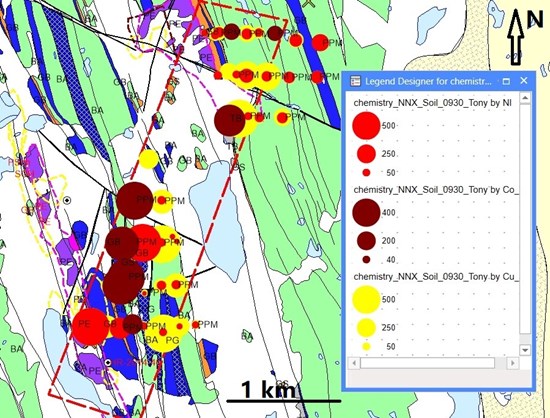Select the yellow Cu 500 legend circle

click(x=366, y=299)
